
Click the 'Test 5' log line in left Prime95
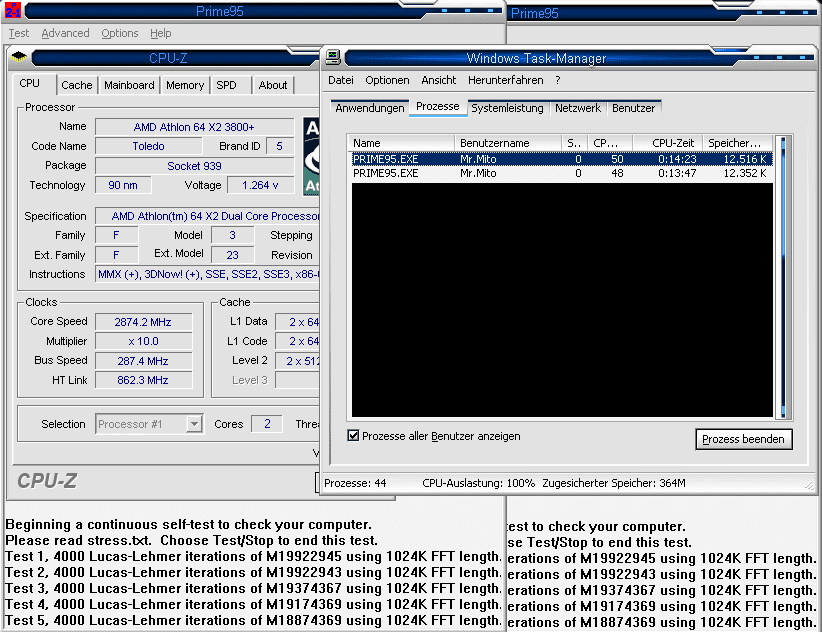pos(253,620)
